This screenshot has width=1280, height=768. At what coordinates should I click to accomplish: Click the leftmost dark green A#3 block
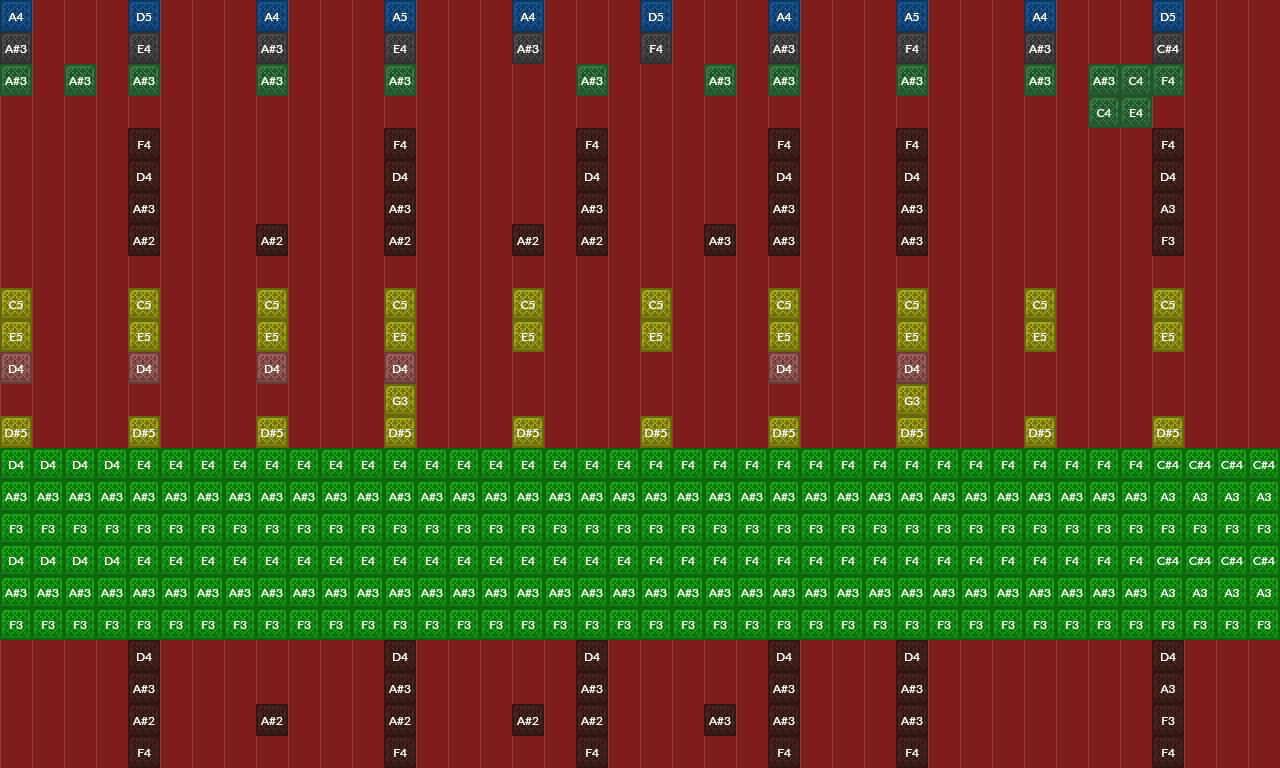coord(16,81)
